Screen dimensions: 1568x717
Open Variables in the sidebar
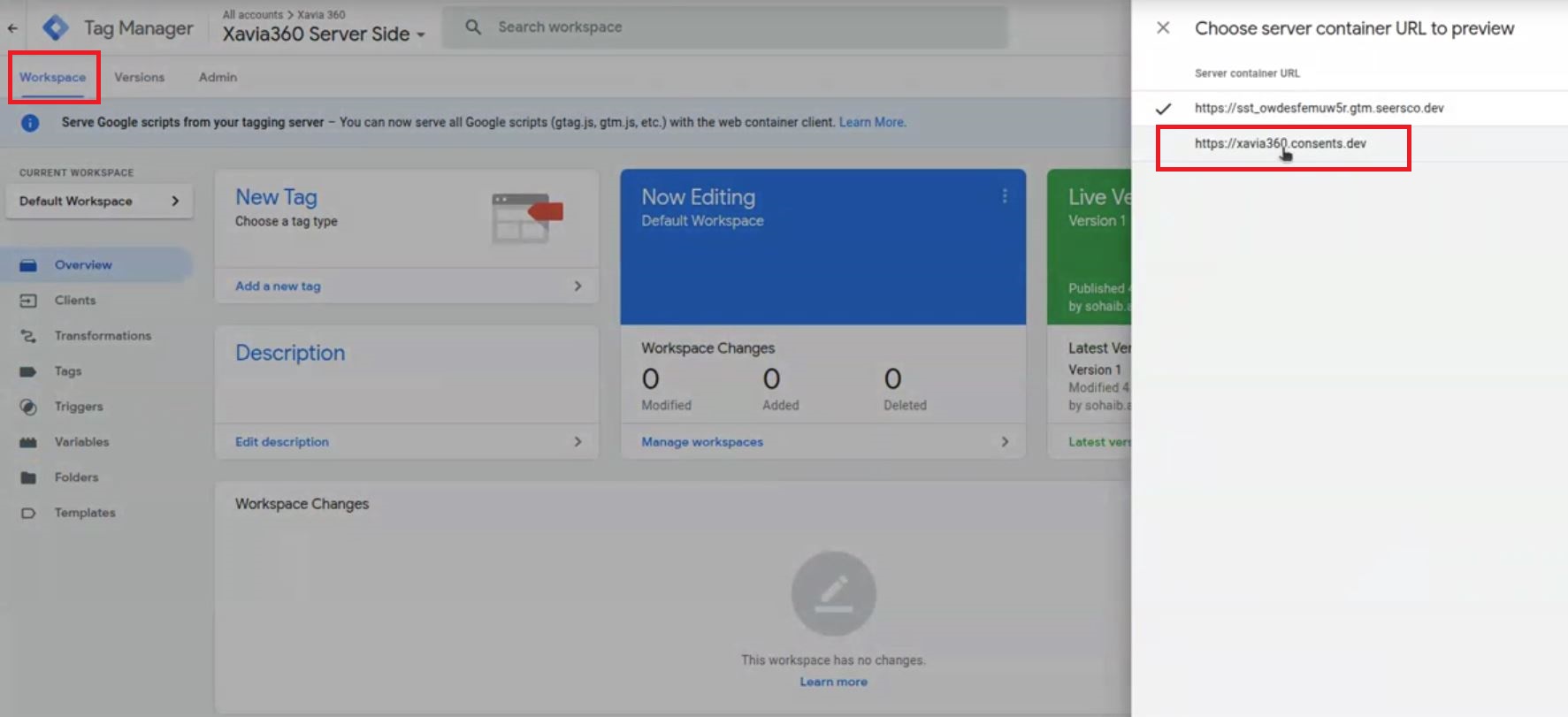click(x=81, y=442)
